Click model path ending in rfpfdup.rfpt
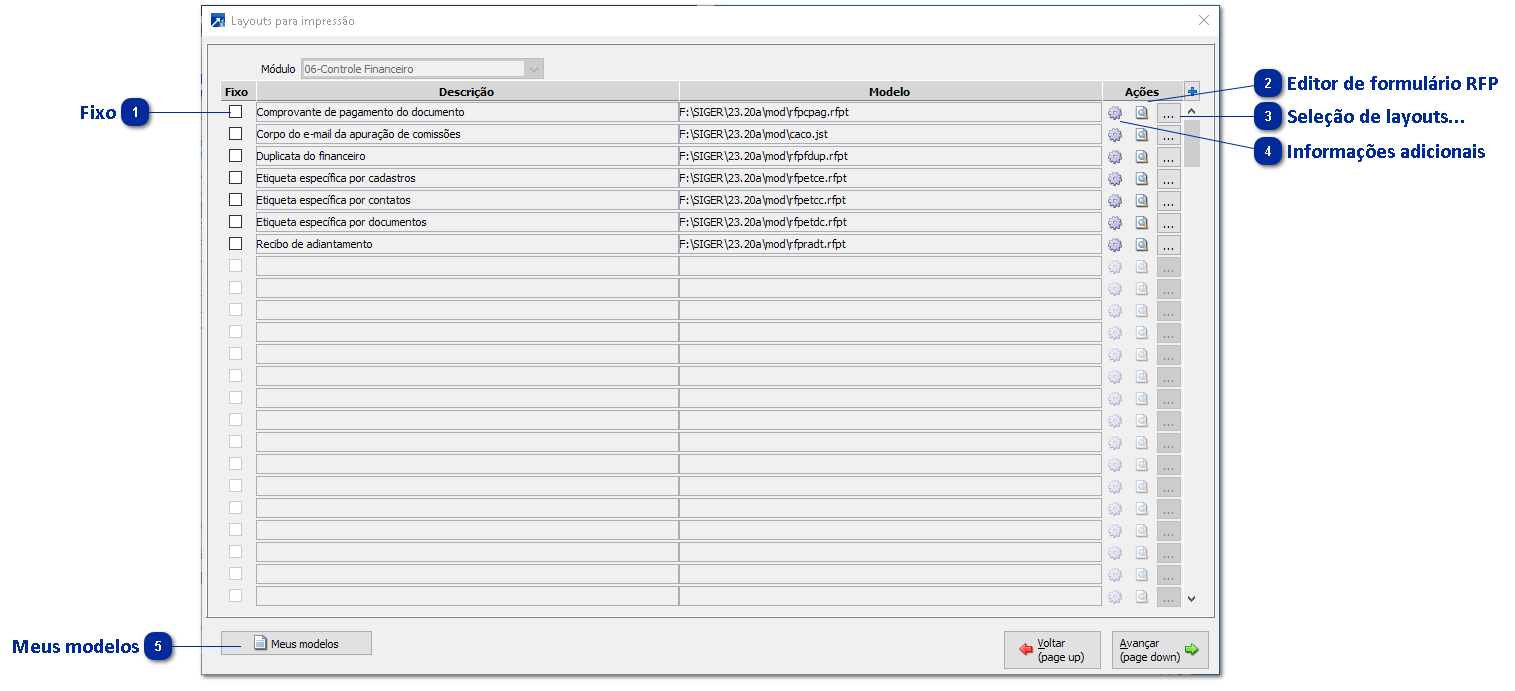 coord(890,157)
